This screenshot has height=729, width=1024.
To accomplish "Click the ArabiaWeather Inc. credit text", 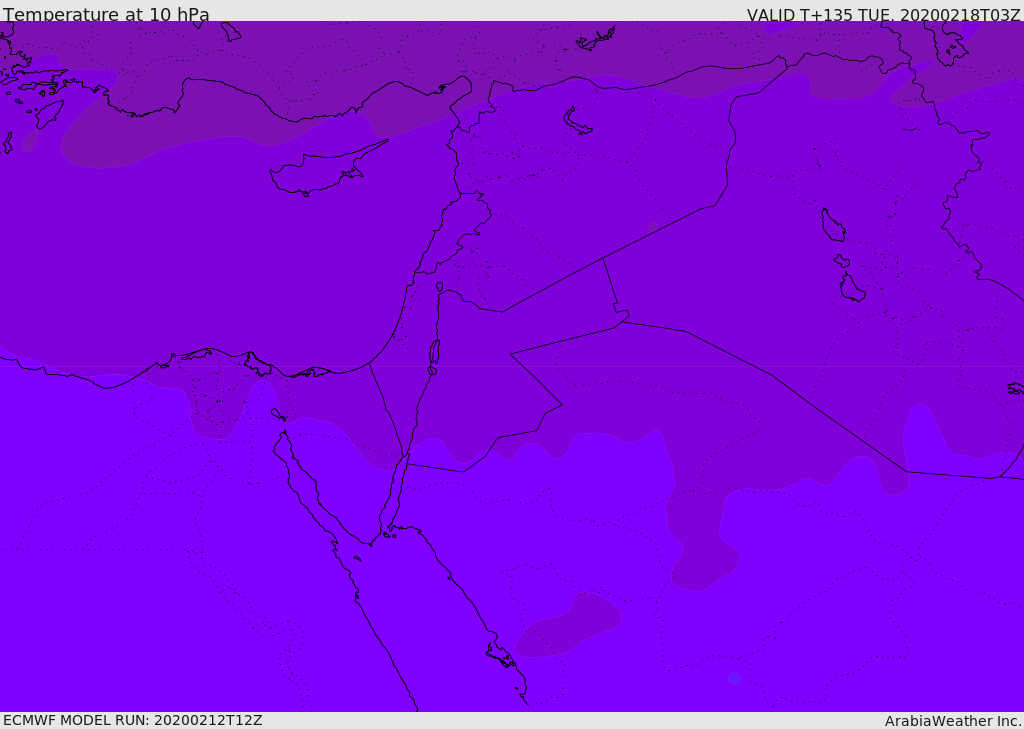I will pyautogui.click(x=952, y=721).
